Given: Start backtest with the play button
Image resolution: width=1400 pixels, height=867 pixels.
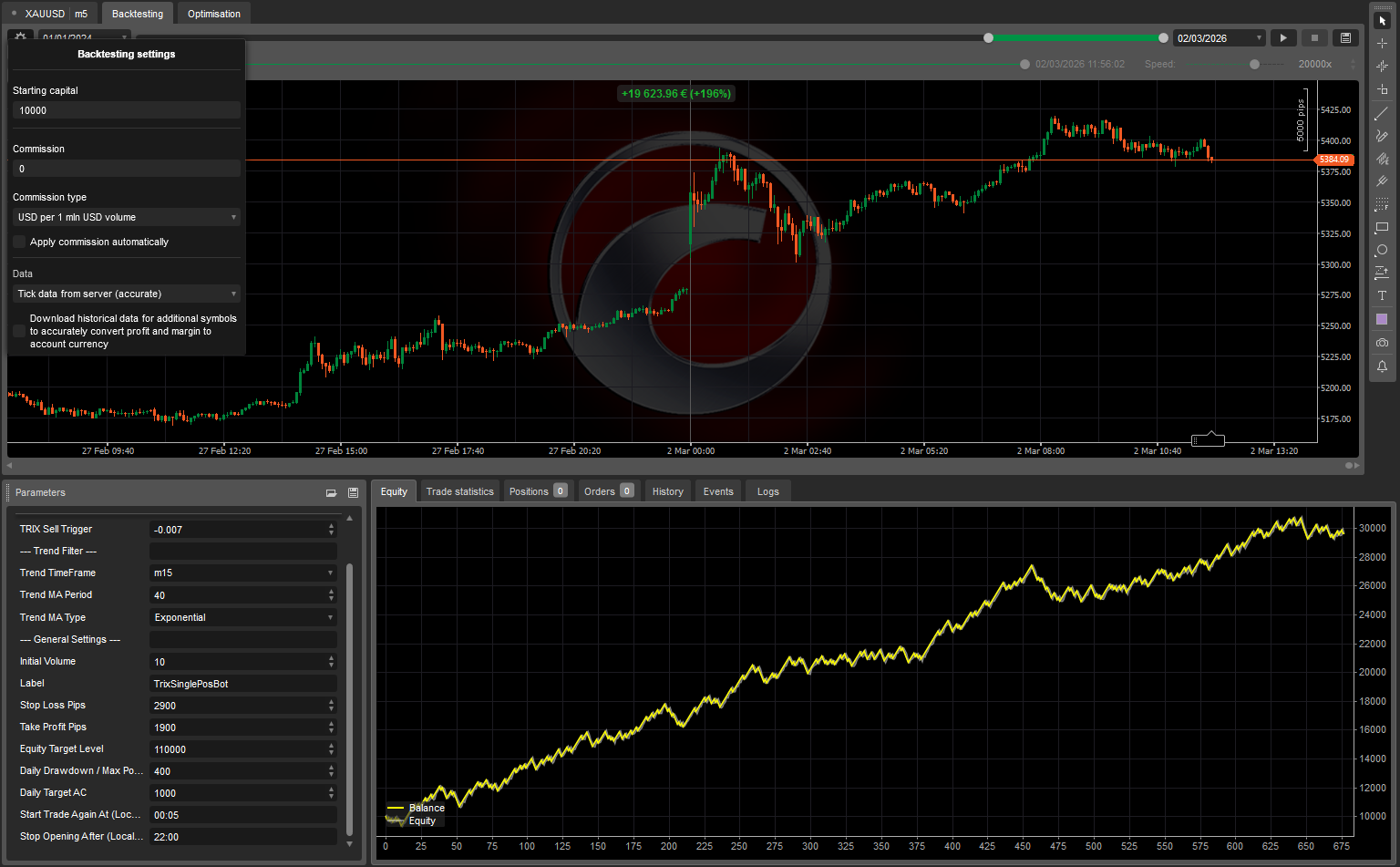Looking at the screenshot, I should 1283,38.
